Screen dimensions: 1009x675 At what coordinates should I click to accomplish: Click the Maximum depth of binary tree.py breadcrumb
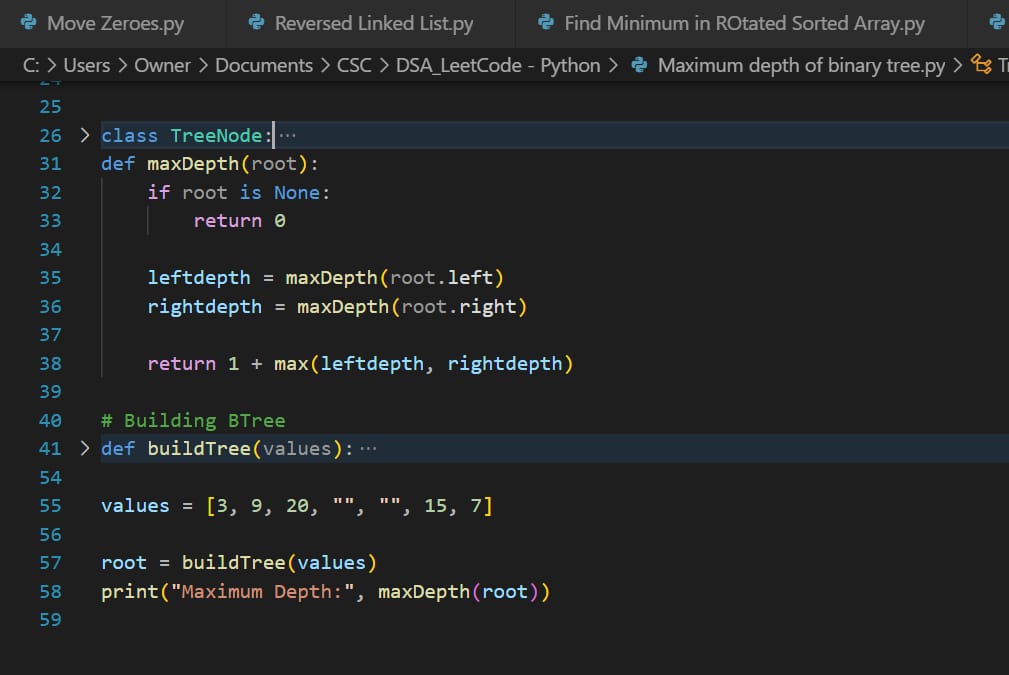(801, 65)
